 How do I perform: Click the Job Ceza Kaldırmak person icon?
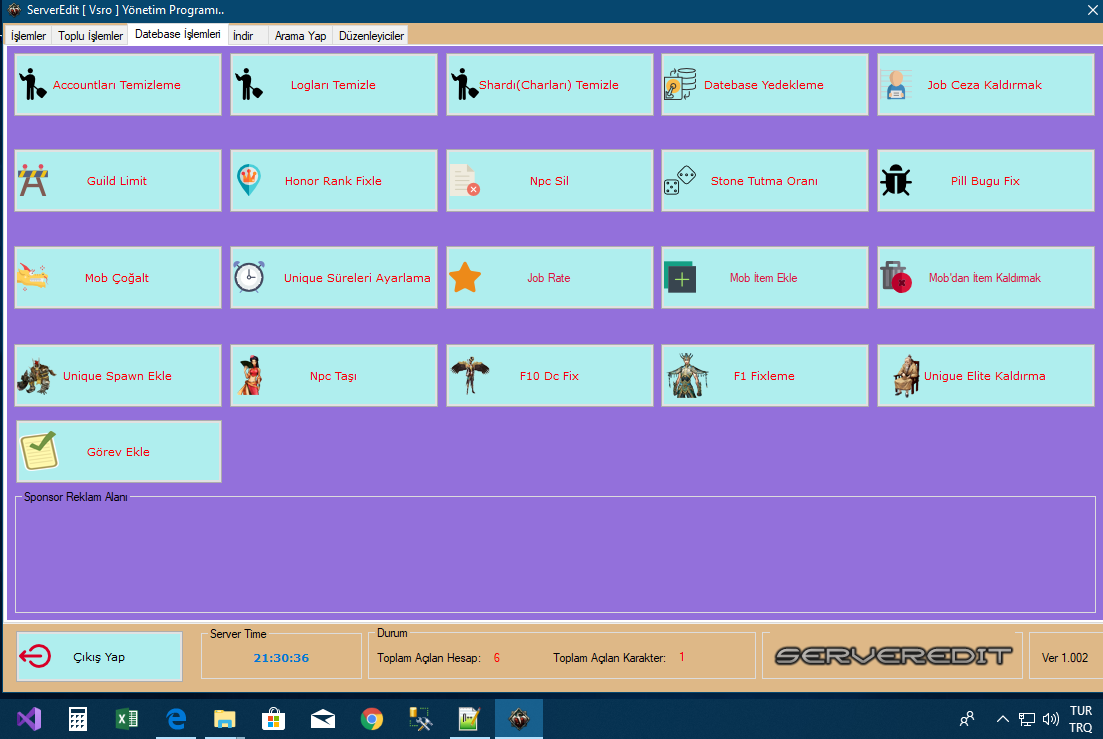896,84
